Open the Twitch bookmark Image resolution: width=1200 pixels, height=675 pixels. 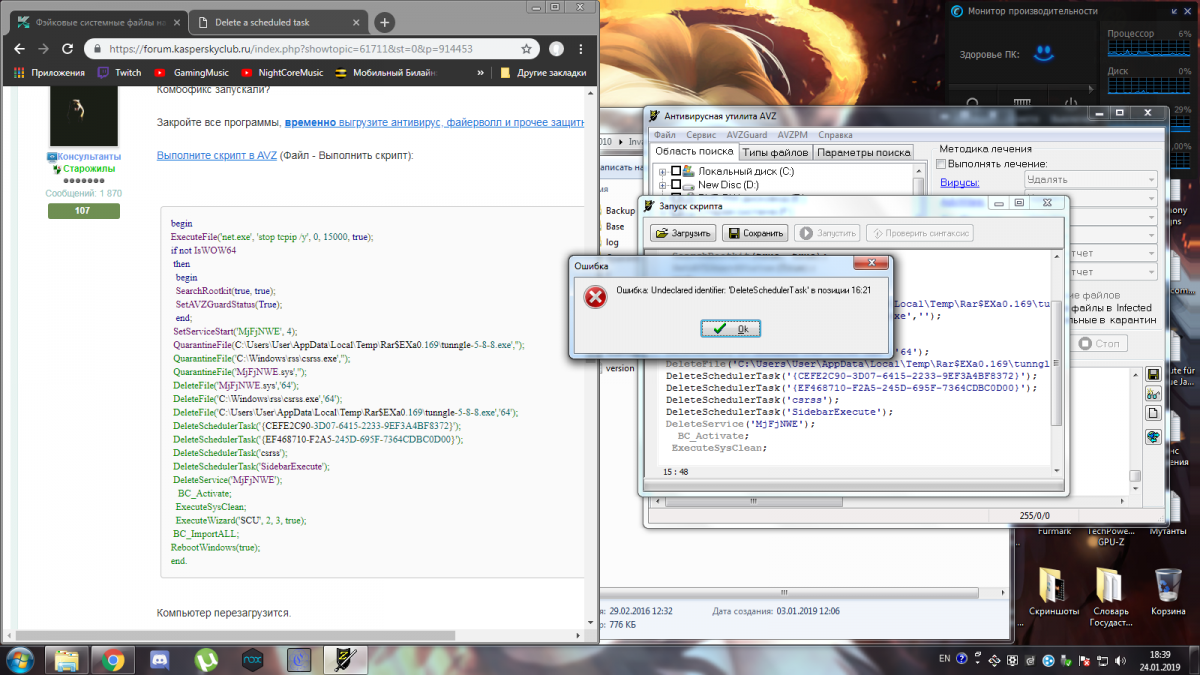[x=119, y=73]
